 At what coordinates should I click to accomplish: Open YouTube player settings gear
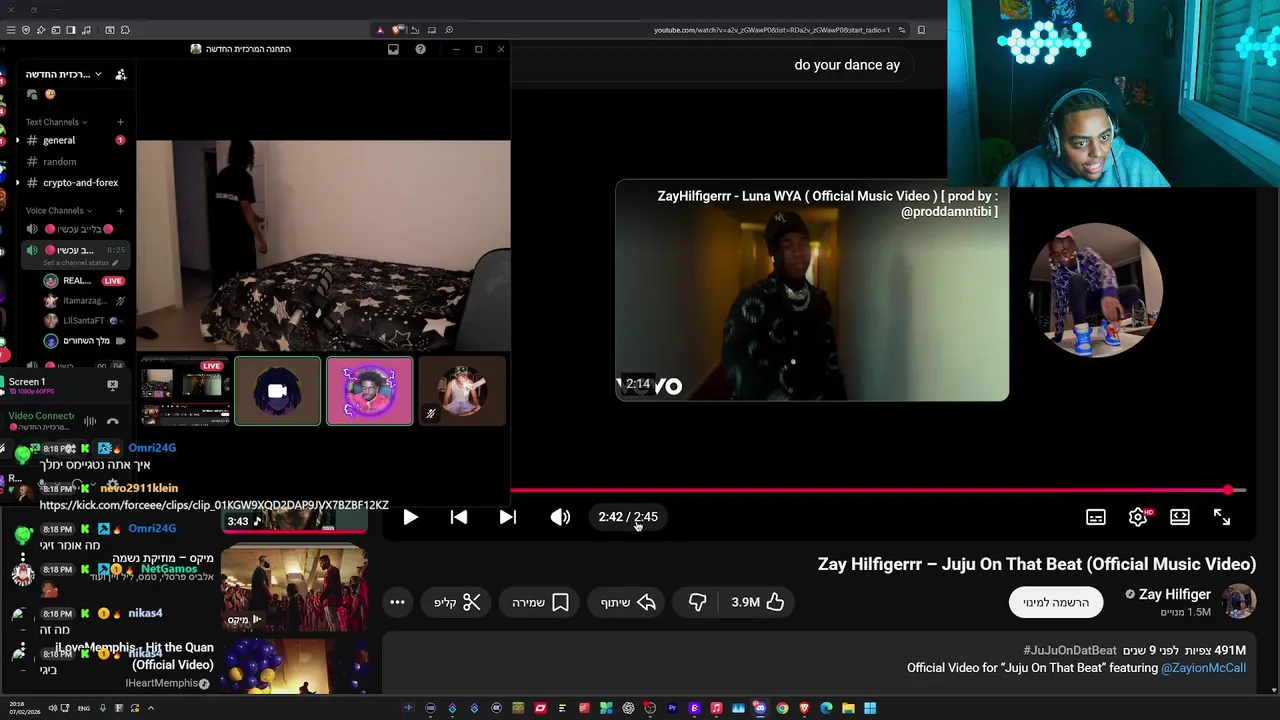1138,517
